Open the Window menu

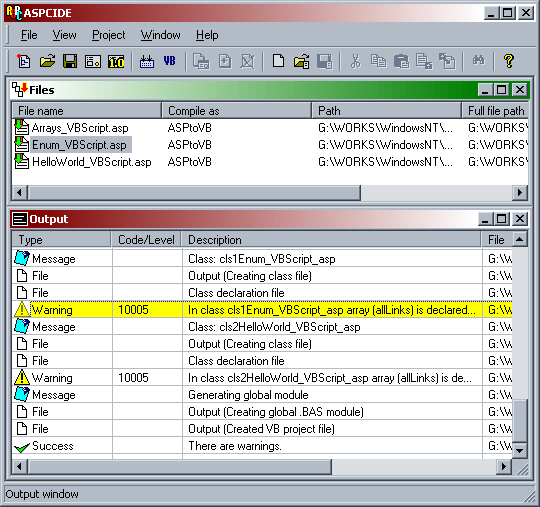pyautogui.click(x=160, y=35)
